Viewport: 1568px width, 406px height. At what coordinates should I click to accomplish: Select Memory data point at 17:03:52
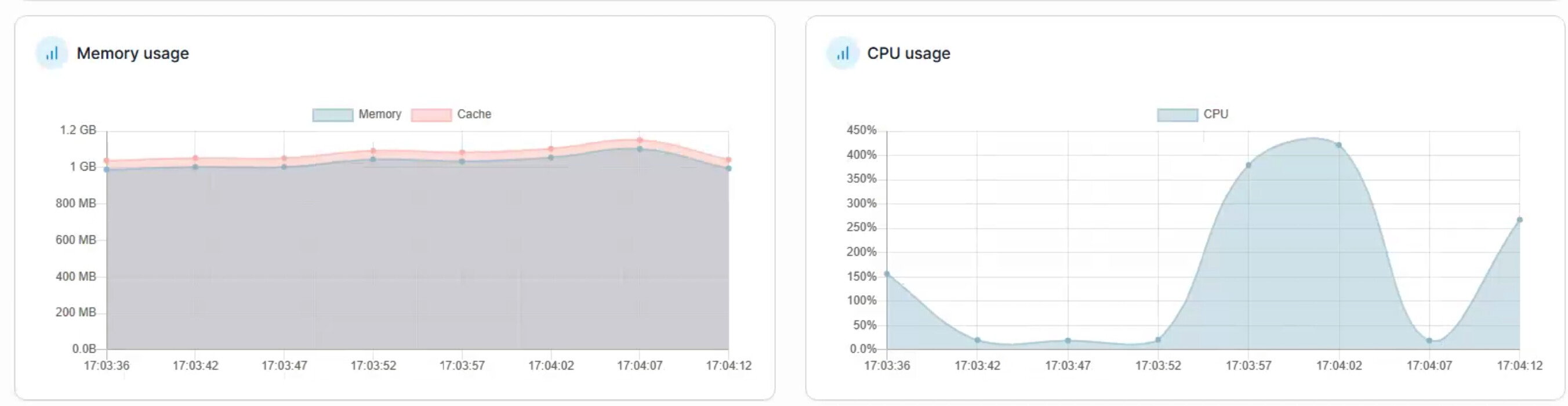(373, 159)
